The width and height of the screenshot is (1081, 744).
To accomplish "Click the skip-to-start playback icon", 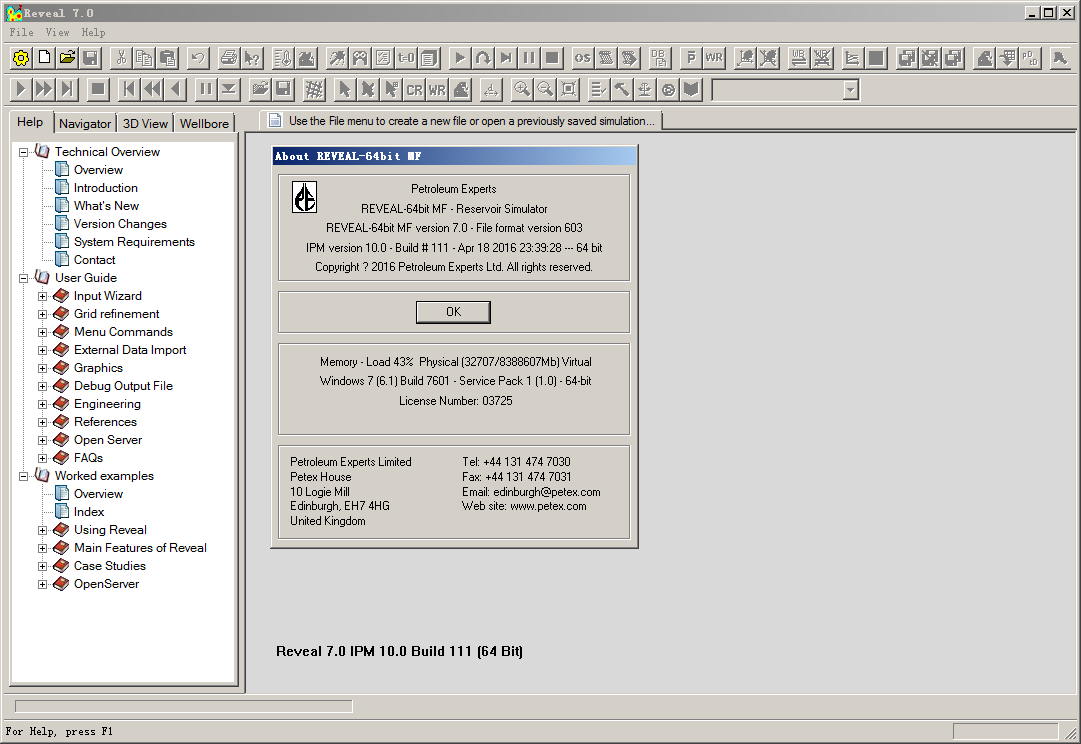I will click(x=129, y=89).
